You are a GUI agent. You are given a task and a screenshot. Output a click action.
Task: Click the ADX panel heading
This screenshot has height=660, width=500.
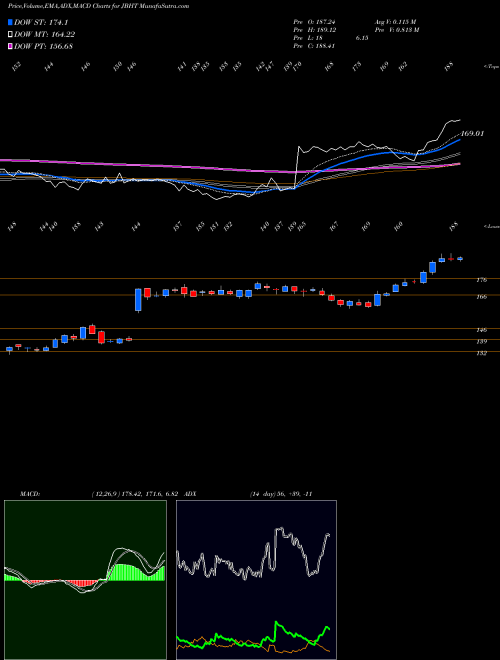coord(190,494)
